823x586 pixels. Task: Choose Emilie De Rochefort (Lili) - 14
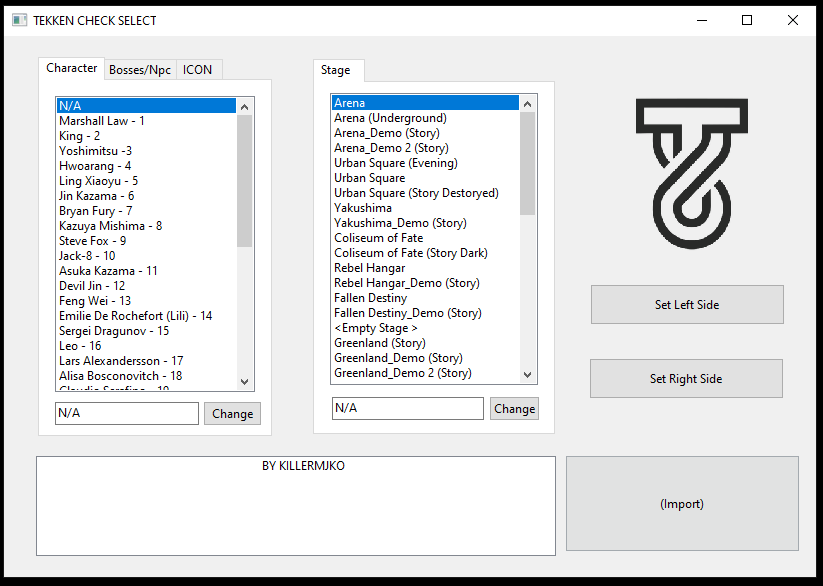tap(146, 316)
